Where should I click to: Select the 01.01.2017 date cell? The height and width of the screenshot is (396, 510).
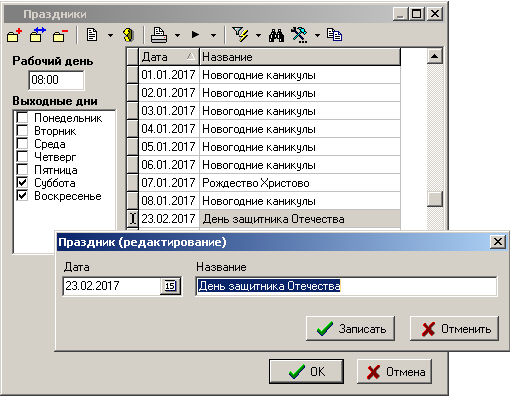[169, 75]
